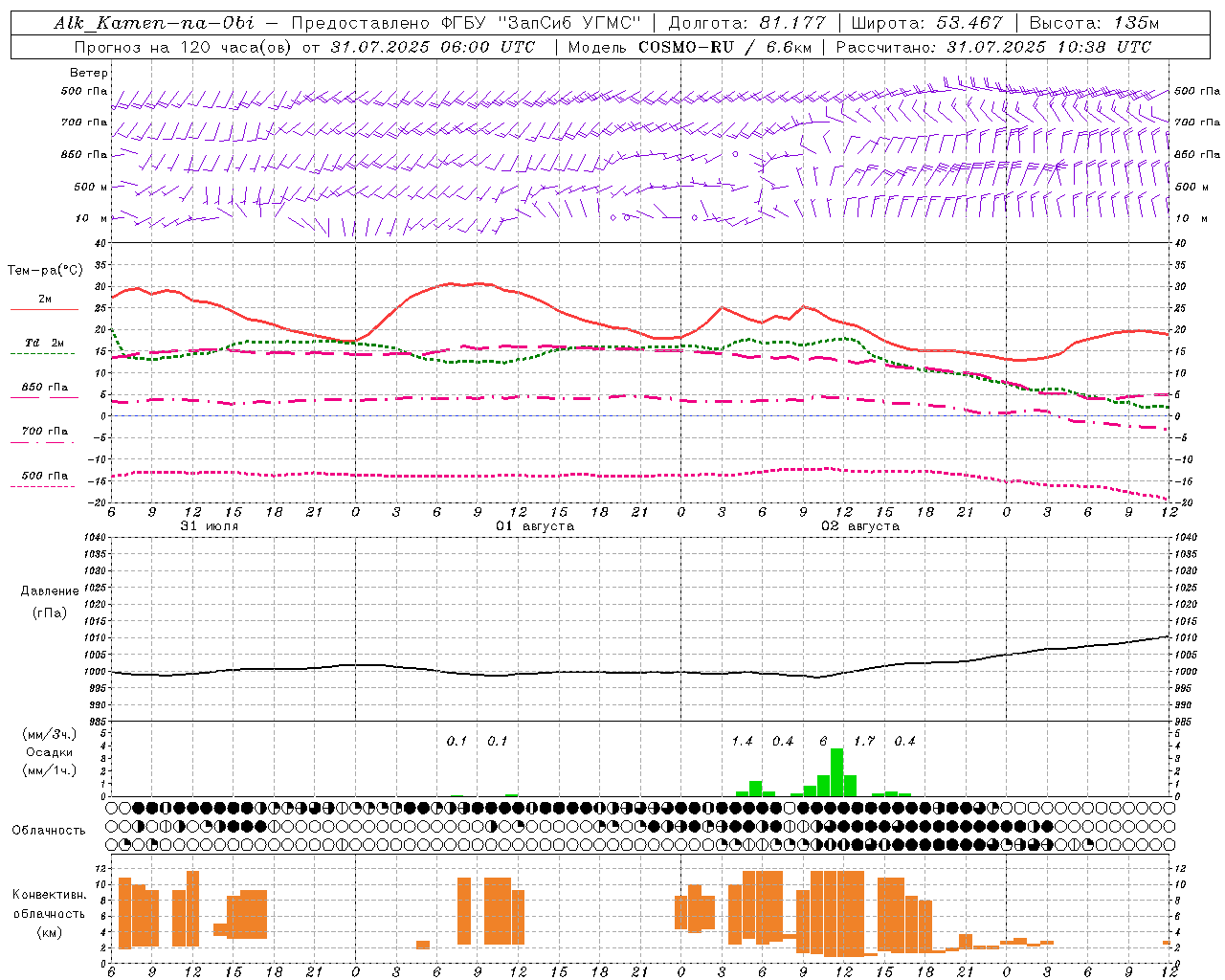
Task: Click the 02 августа date label
Action: 860,526
